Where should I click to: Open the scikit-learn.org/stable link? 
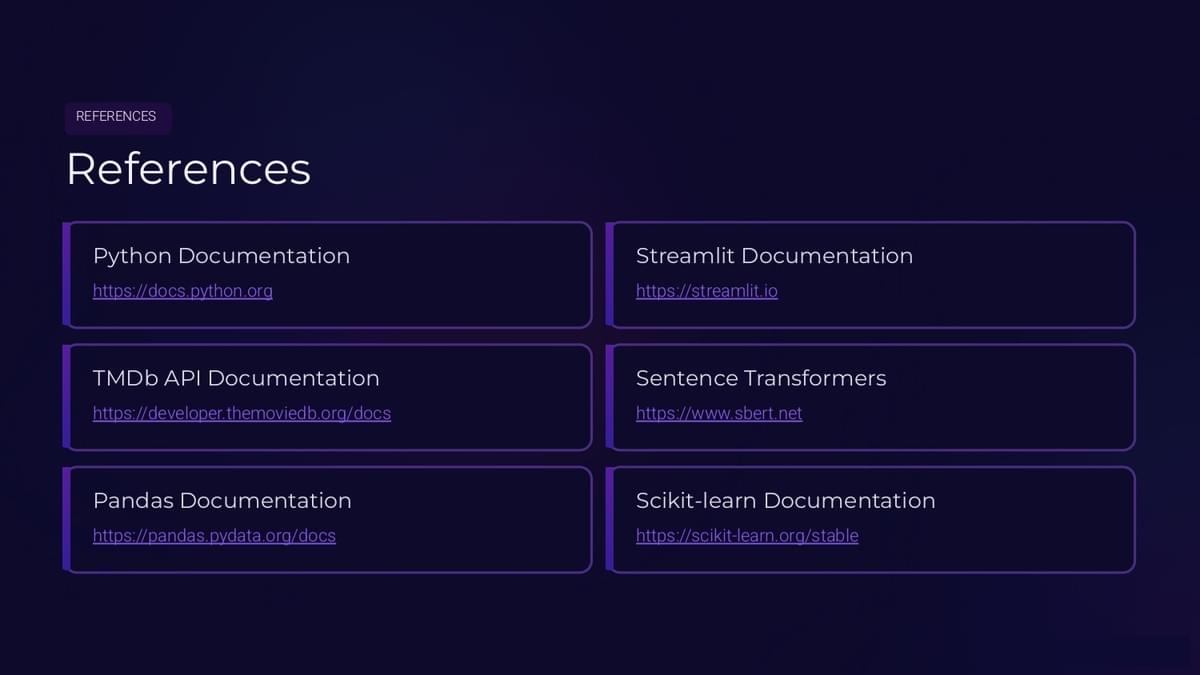(747, 535)
